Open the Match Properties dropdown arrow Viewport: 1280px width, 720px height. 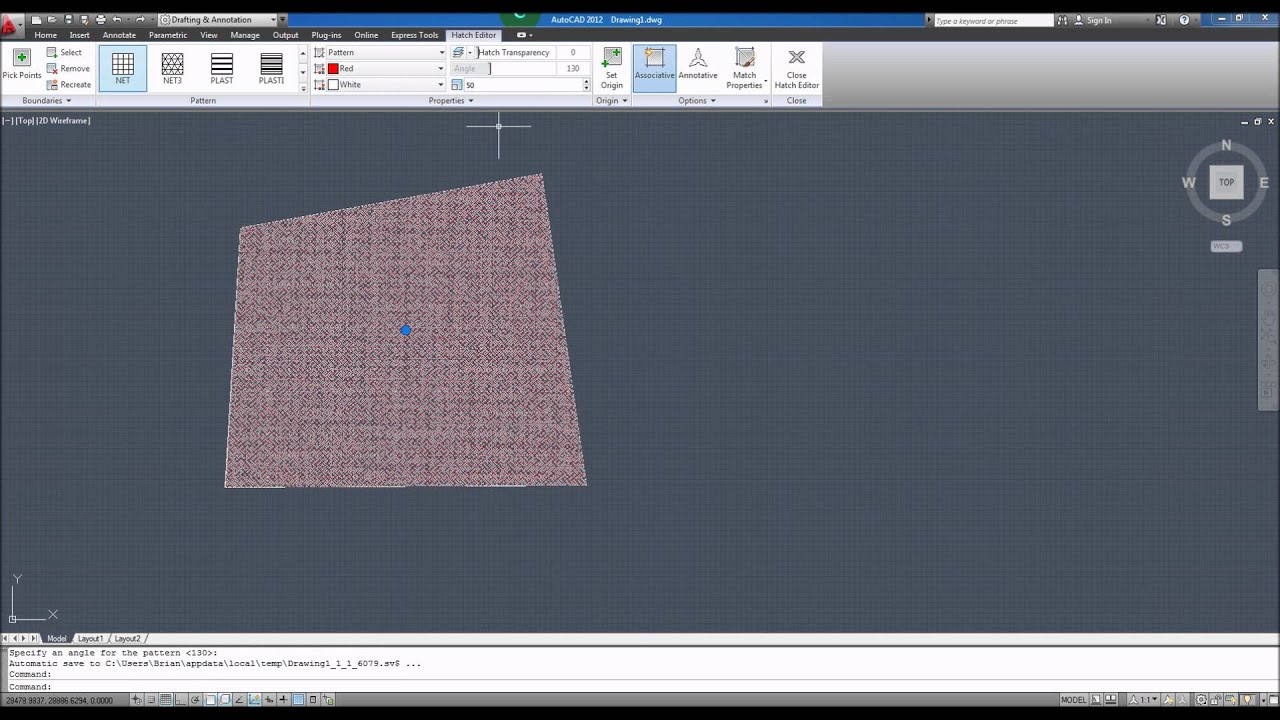coord(766,82)
